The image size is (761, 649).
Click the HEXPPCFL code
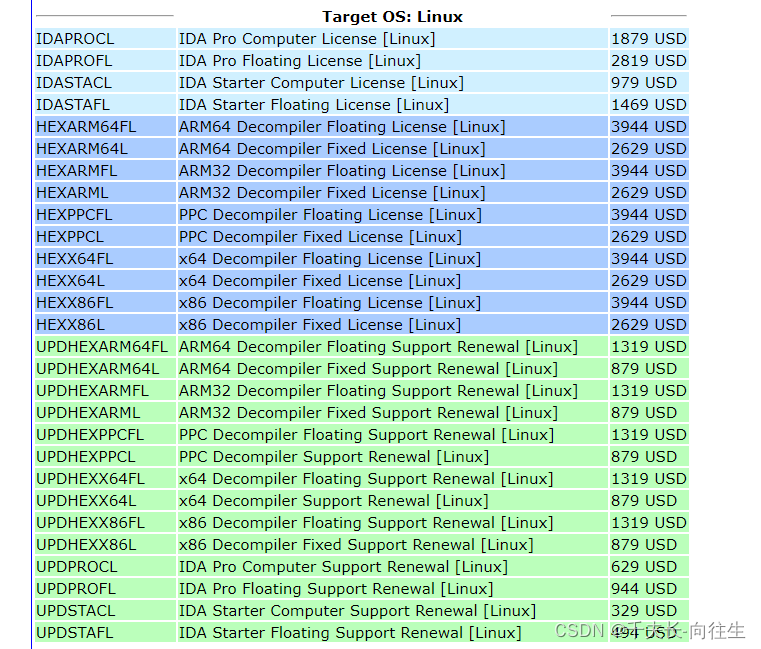click(74, 215)
